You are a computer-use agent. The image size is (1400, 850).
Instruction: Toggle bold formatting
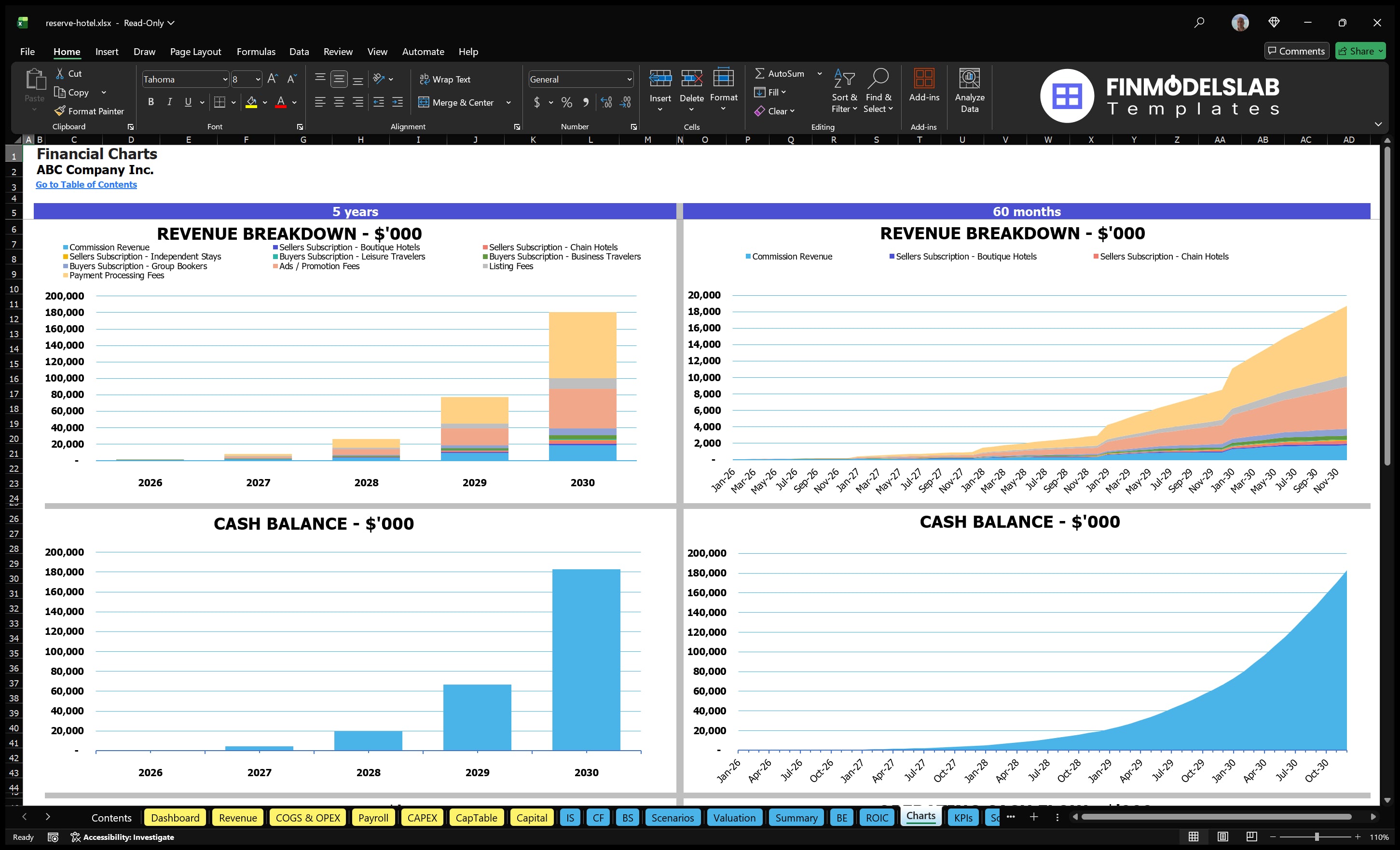(x=151, y=102)
